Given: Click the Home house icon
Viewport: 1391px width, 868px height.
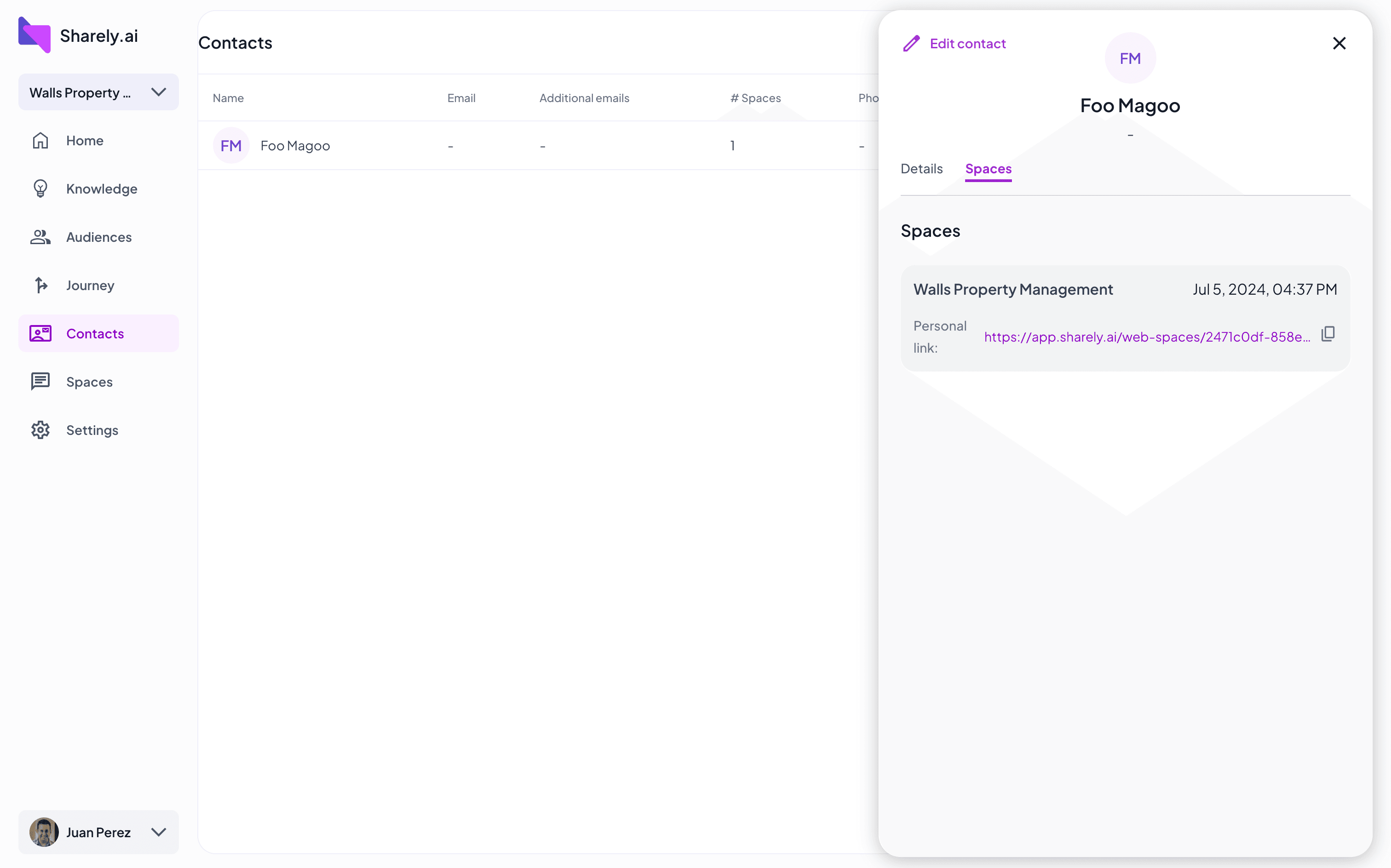Looking at the screenshot, I should tap(40, 140).
